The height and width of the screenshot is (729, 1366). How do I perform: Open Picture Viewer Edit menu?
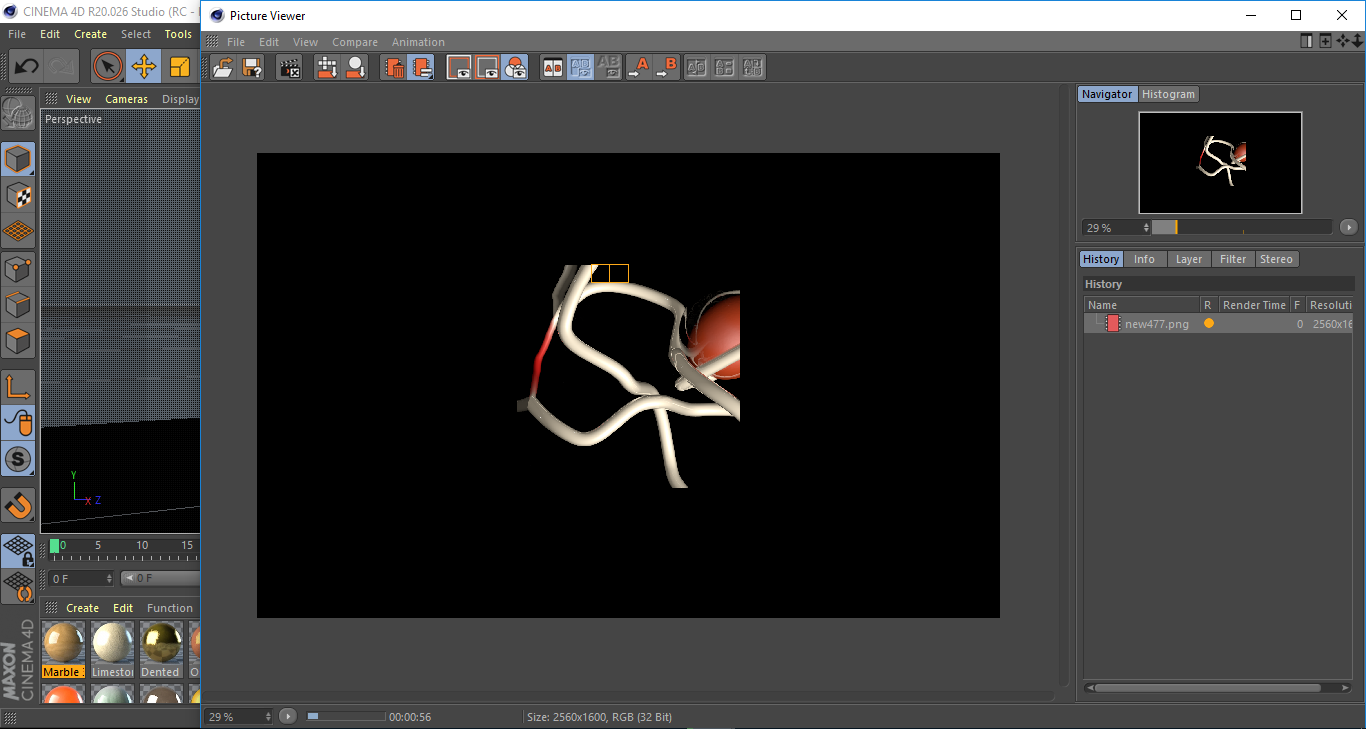click(269, 42)
